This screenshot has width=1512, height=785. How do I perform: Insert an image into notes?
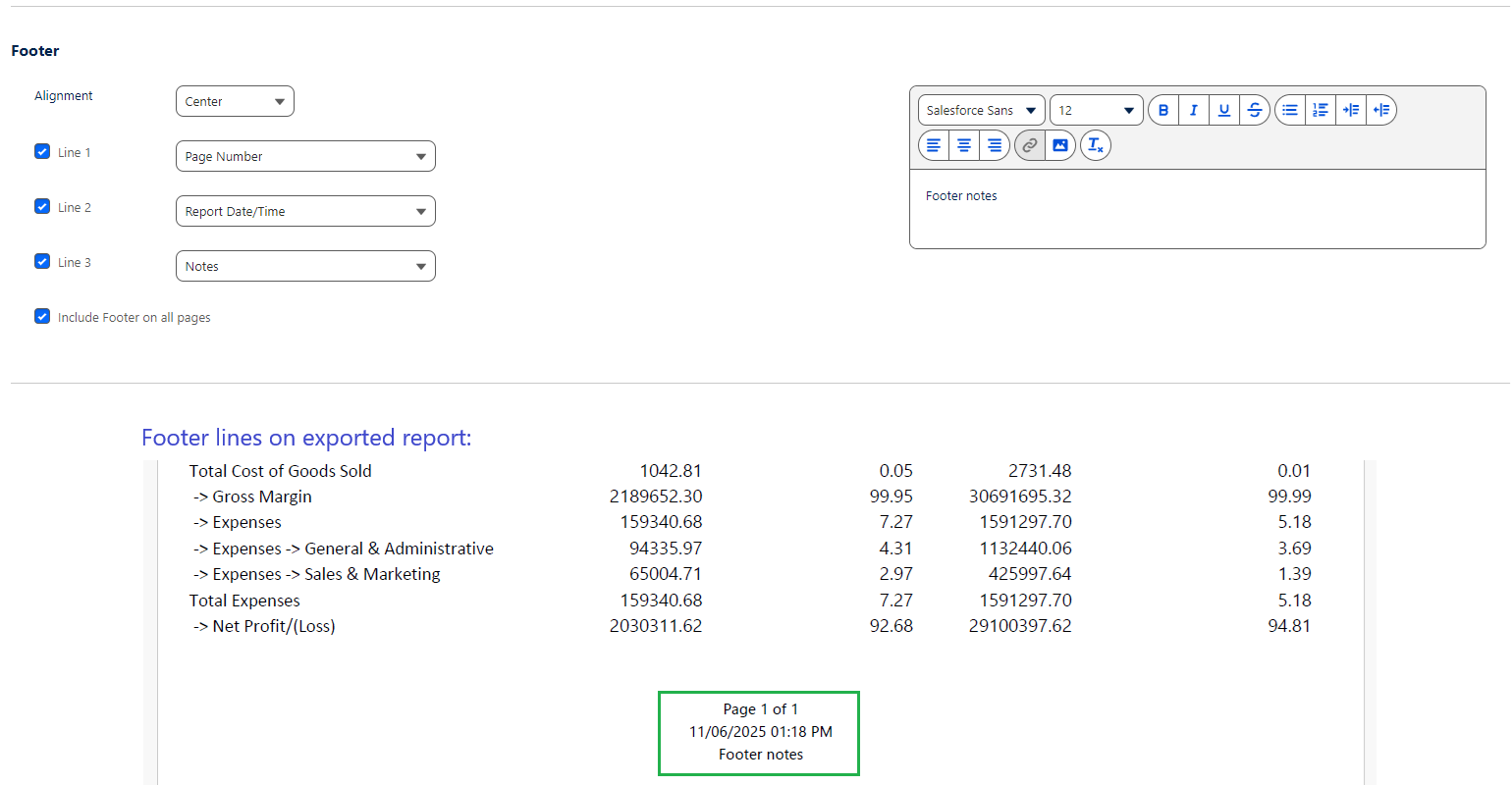pos(1060,145)
